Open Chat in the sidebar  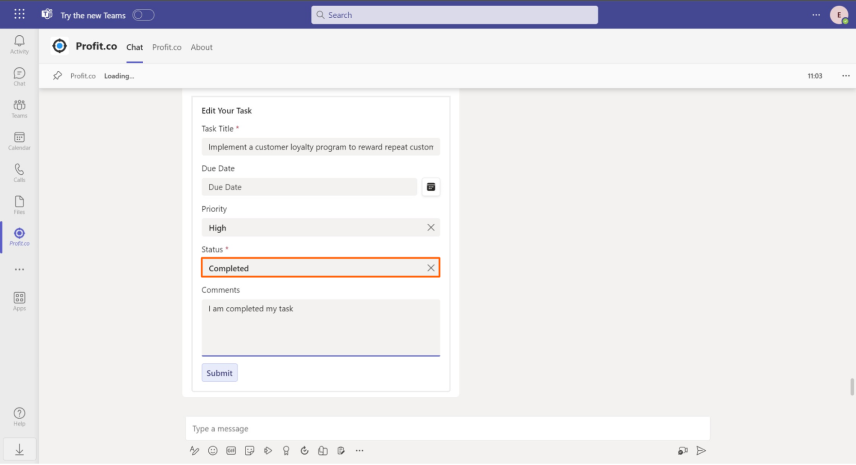tap(19, 77)
